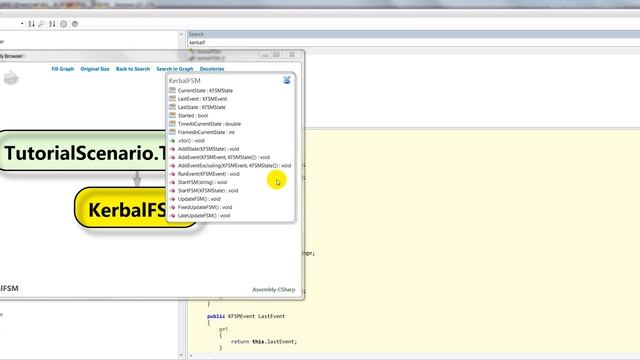640x360 pixels.
Task: Click 'KFSMEvent' type in the code pane
Action: (241, 316)
